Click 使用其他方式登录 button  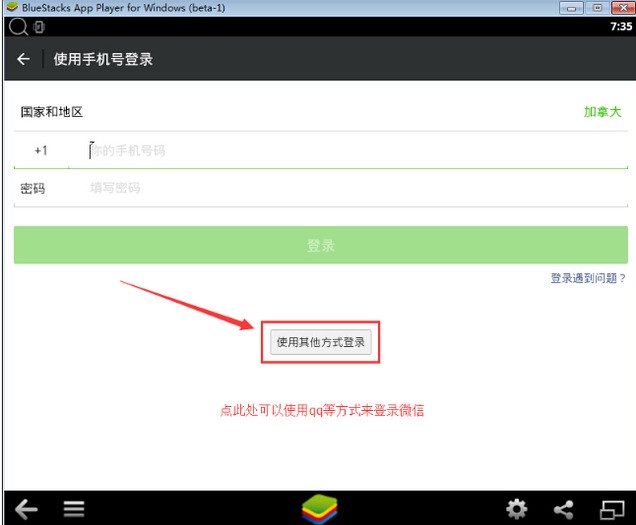(320, 342)
